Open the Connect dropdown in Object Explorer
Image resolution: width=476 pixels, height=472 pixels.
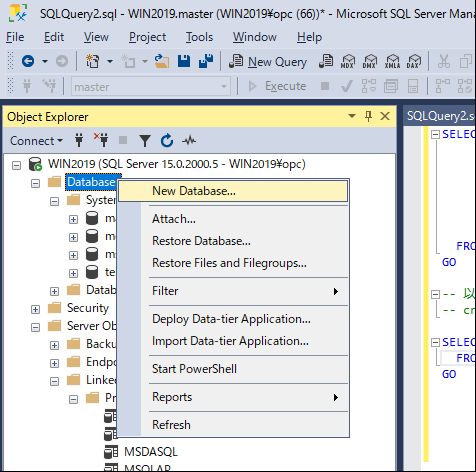(x=36, y=141)
